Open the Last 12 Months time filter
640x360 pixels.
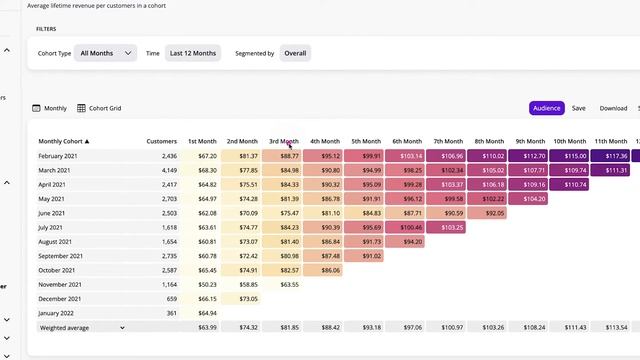point(193,53)
